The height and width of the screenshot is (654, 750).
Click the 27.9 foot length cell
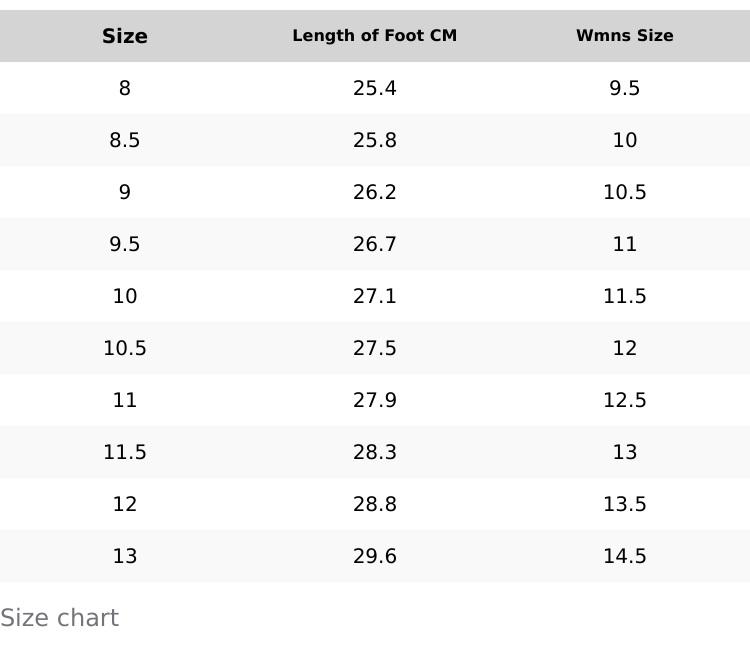point(375,400)
